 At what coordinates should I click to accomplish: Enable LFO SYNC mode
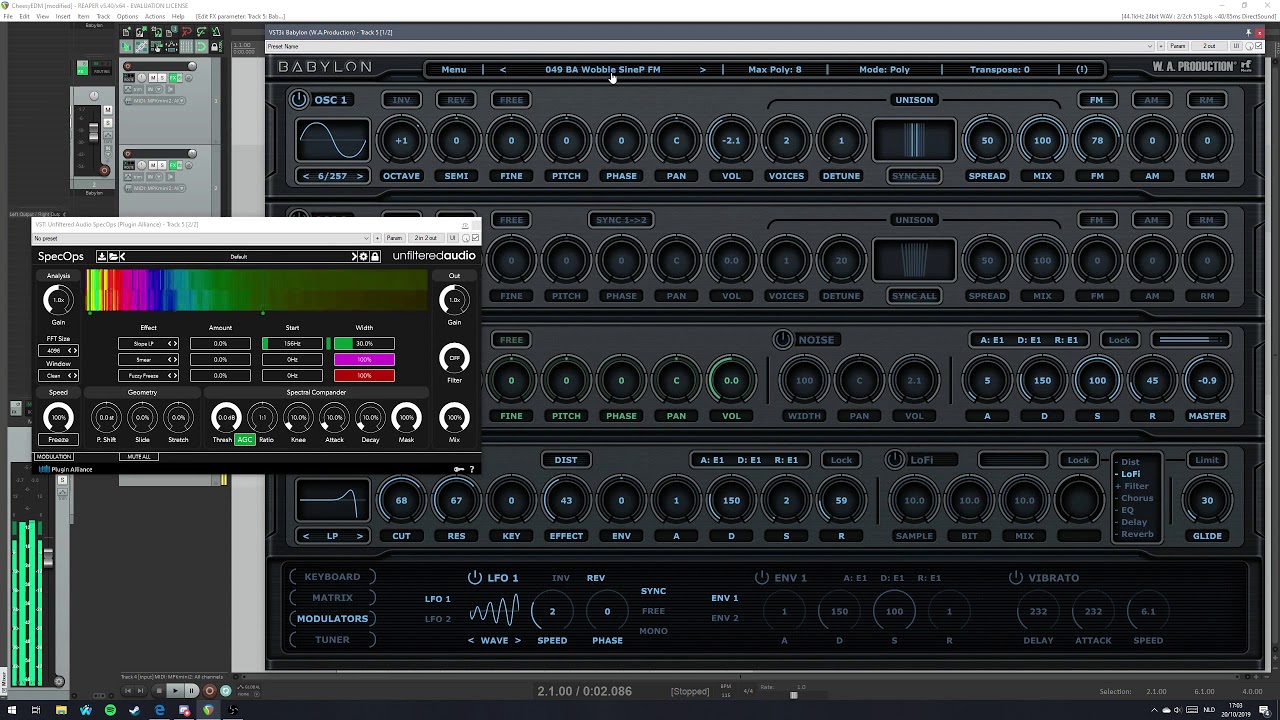click(654, 591)
